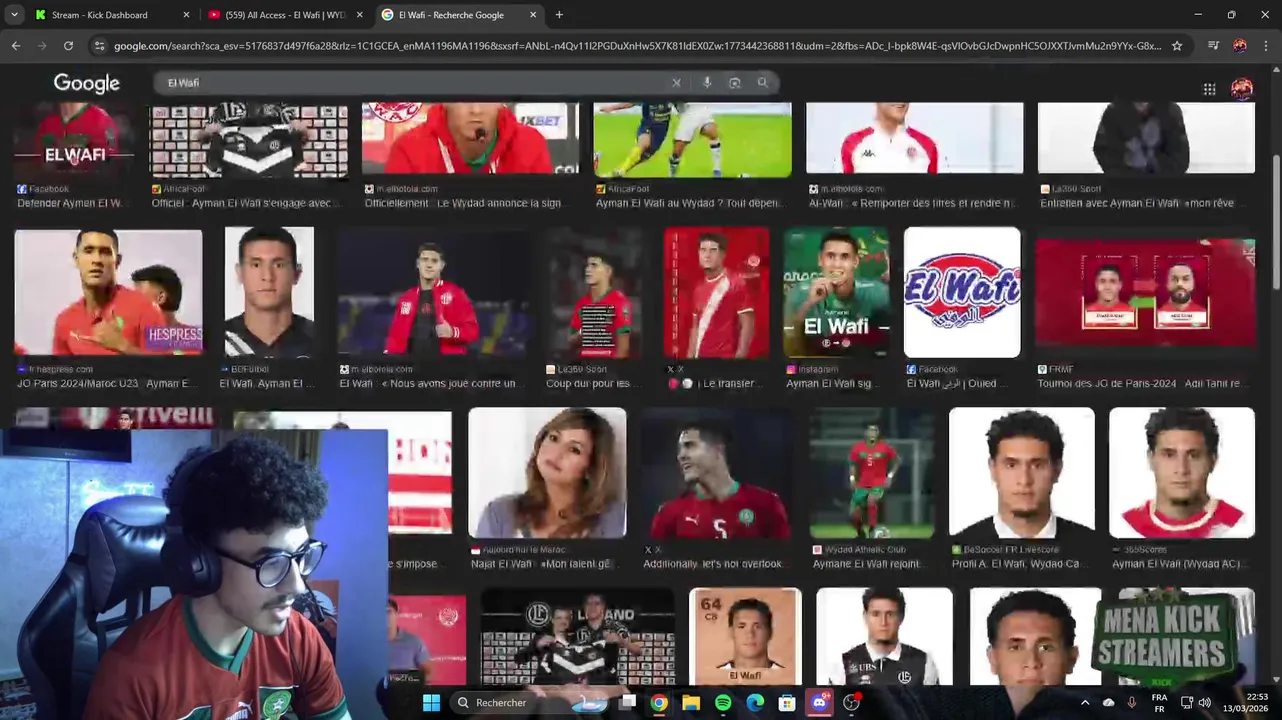
Task: Open the BDFutbol player portrait image
Action: pyautogui.click(x=269, y=292)
